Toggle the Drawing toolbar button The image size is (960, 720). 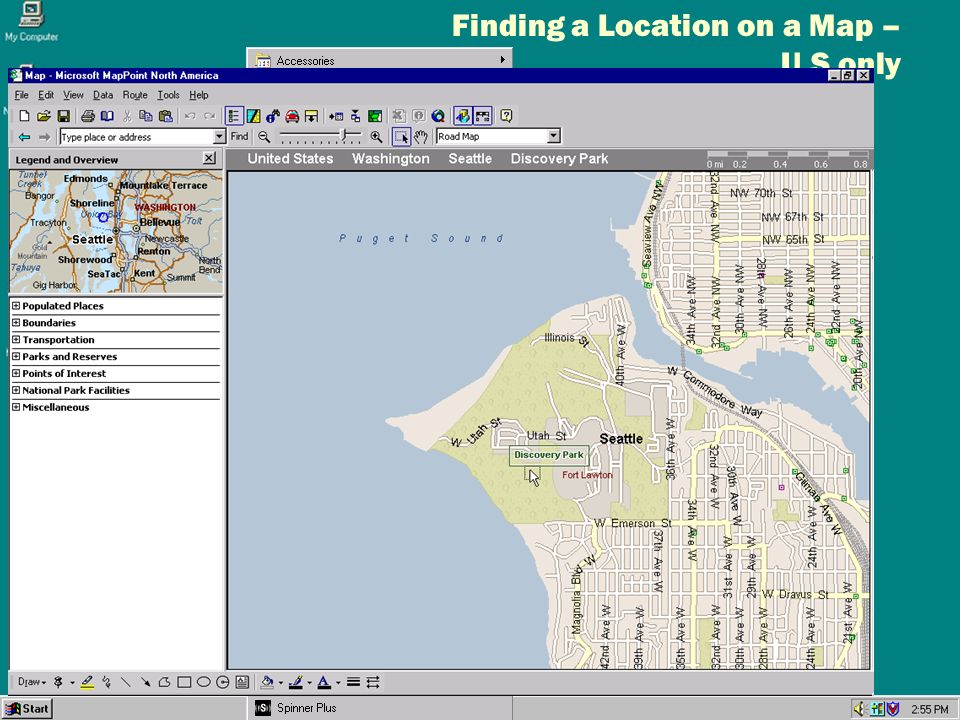click(462, 116)
